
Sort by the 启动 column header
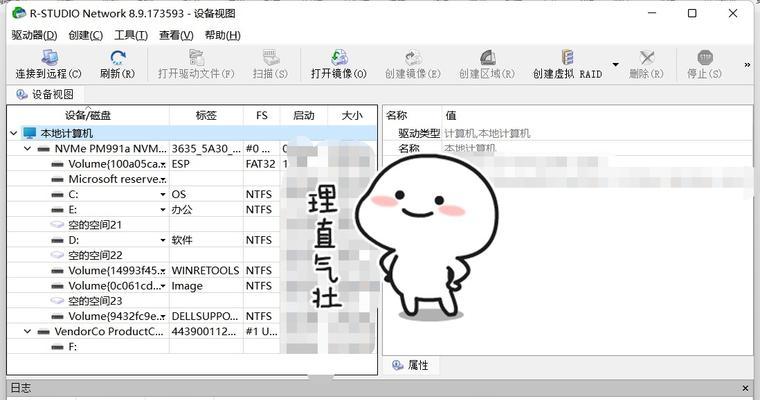click(x=304, y=115)
